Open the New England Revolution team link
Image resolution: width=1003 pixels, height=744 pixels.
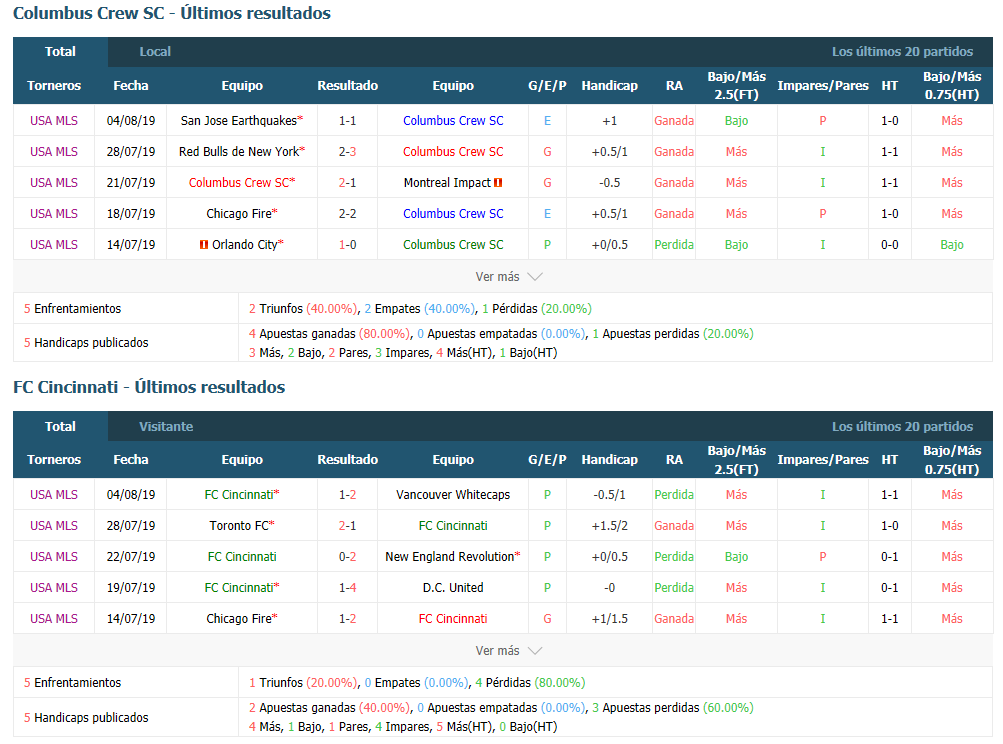tap(450, 557)
